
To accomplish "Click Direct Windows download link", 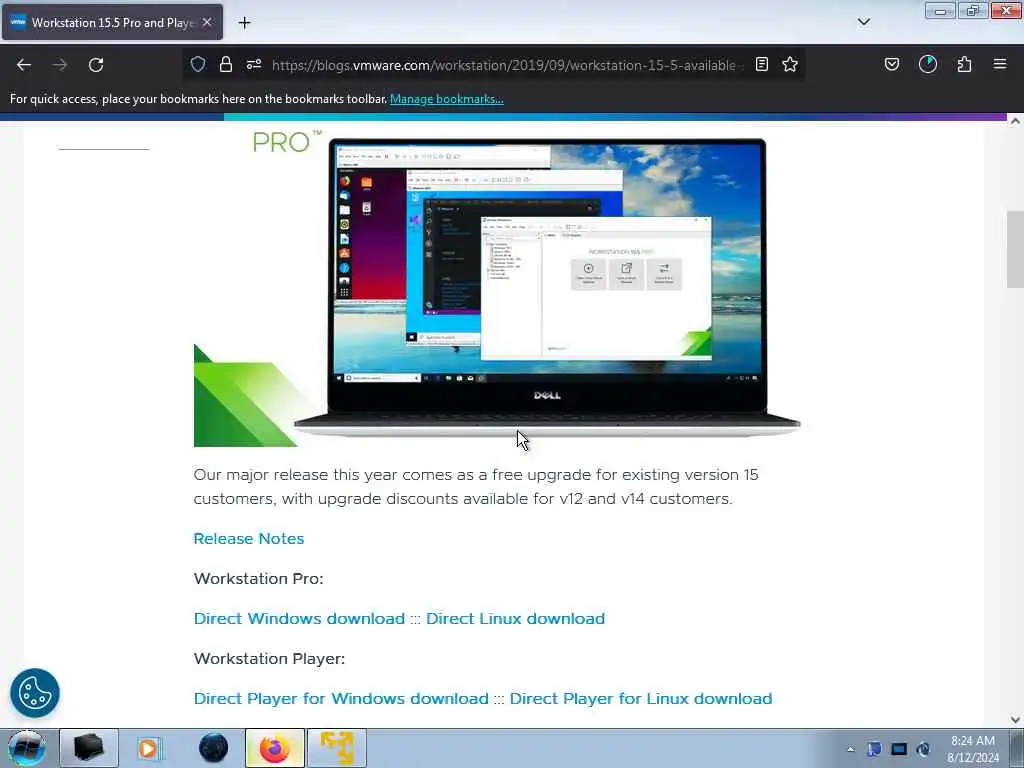I will 299,618.
